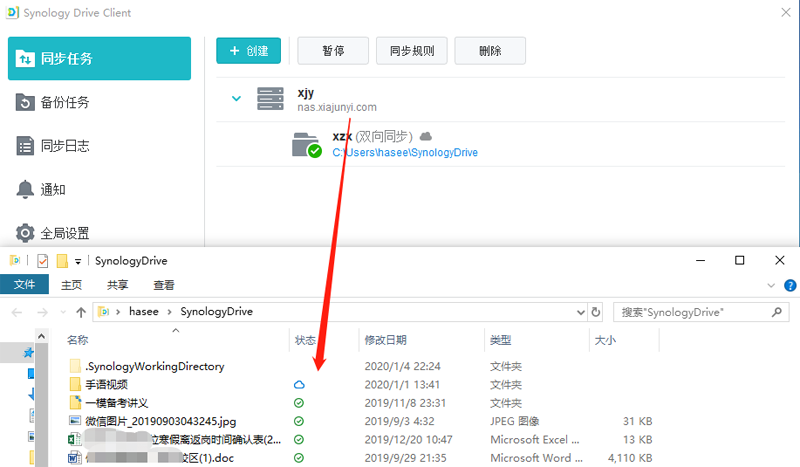Screen dimensions: 800x467
Task: Select 微信图片_20190903043245.jpg file
Action: [x=160, y=421]
